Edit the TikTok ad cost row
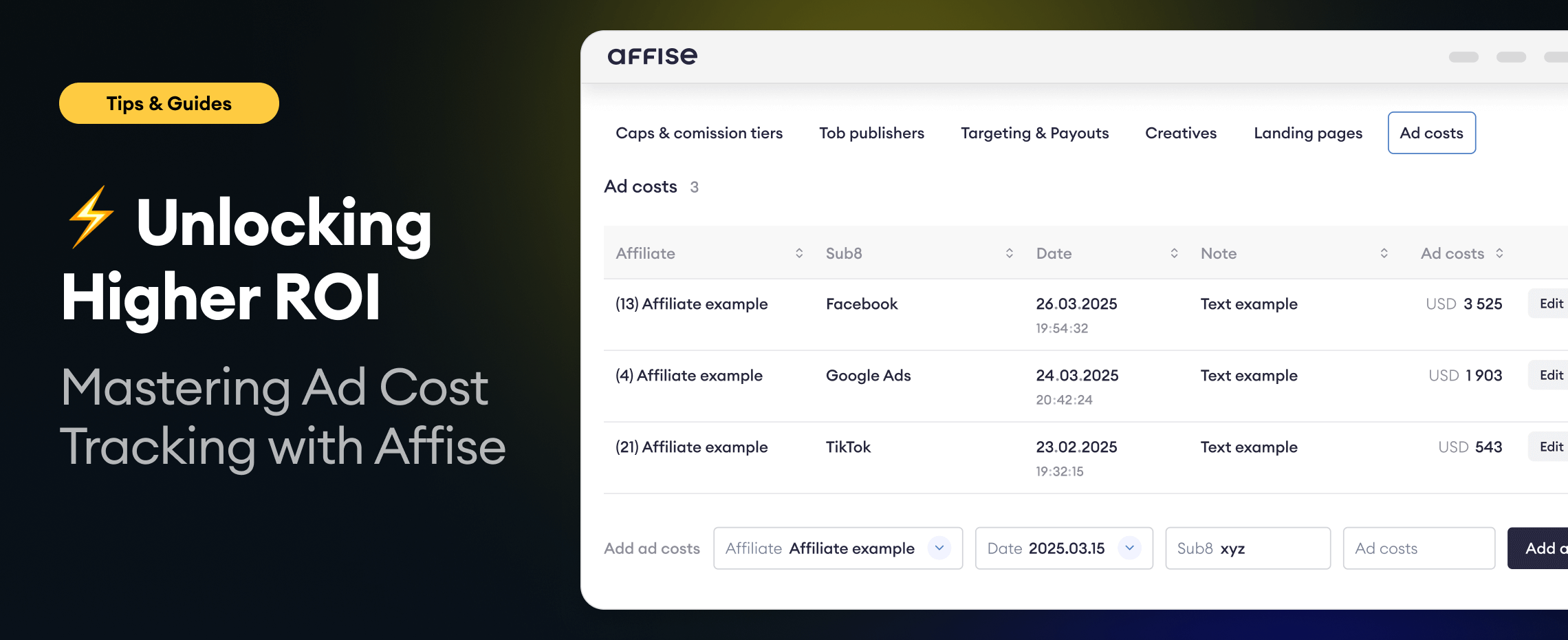 tap(1550, 447)
